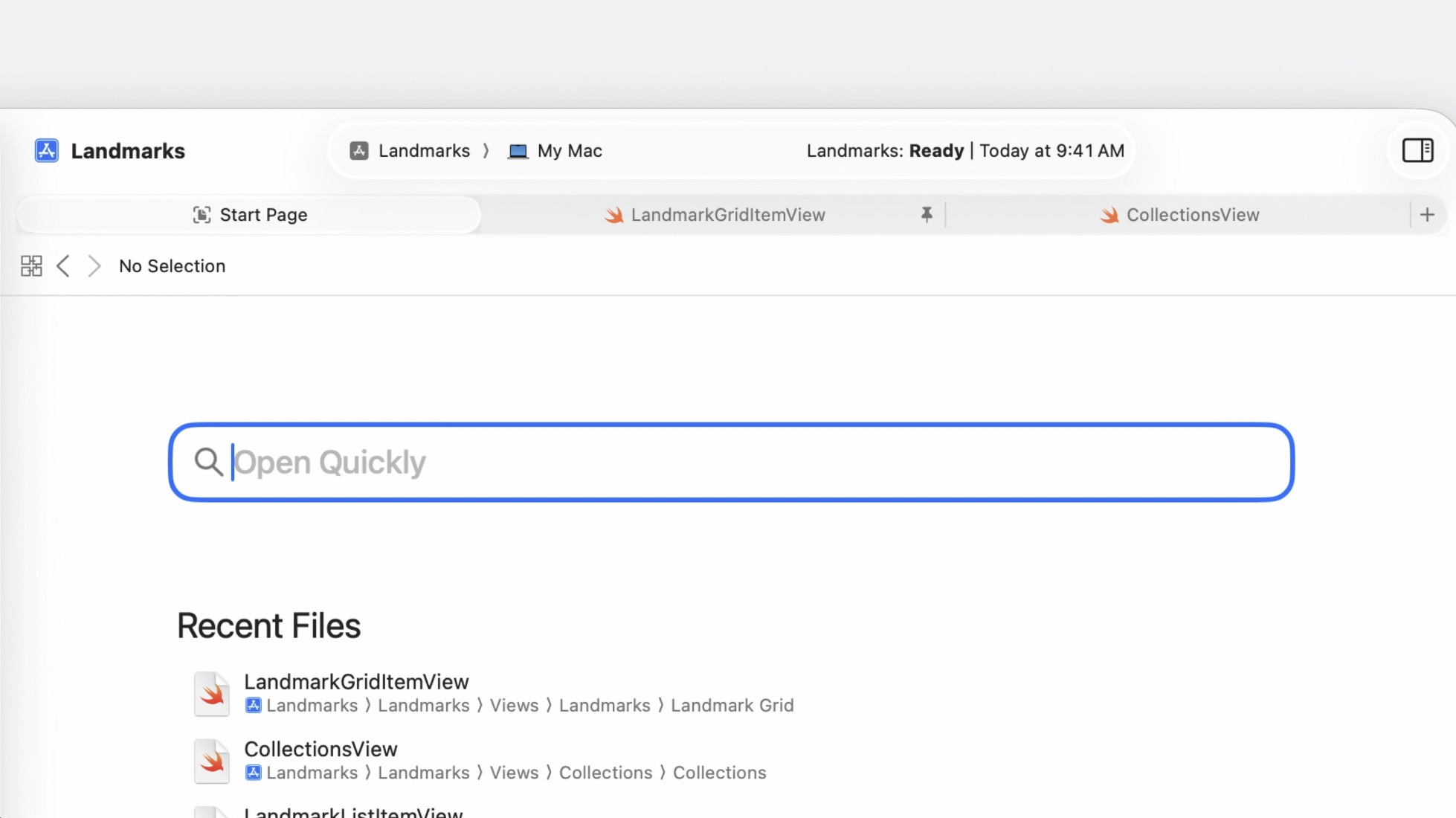This screenshot has width=1456, height=818.
Task: Click the Swift icon on the CollectionsView tab
Action: 1109,215
